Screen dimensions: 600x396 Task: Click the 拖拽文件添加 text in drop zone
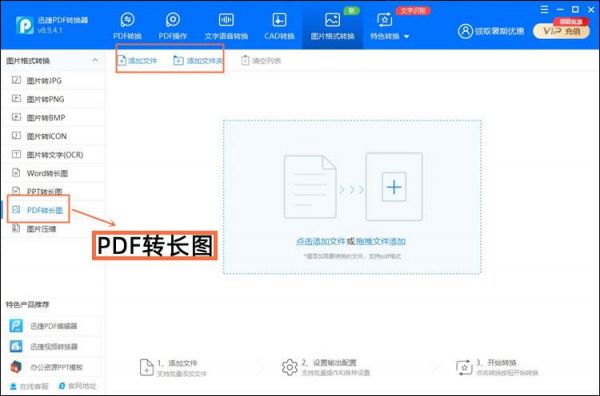tap(381, 241)
